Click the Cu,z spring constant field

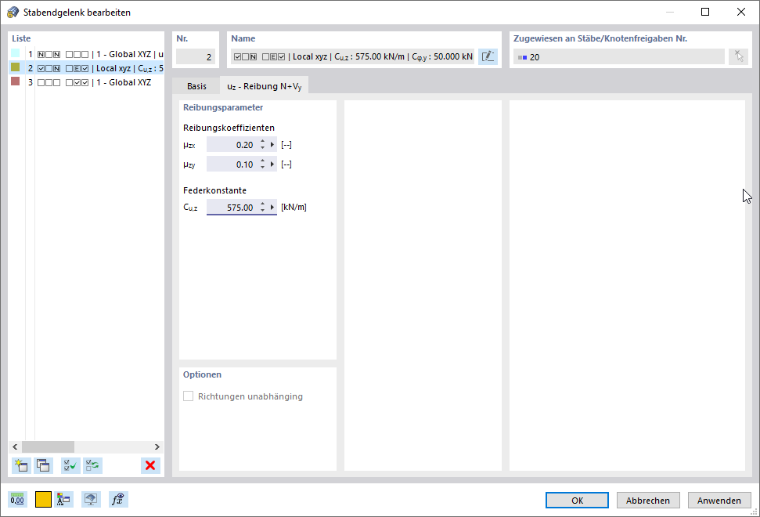pos(232,207)
